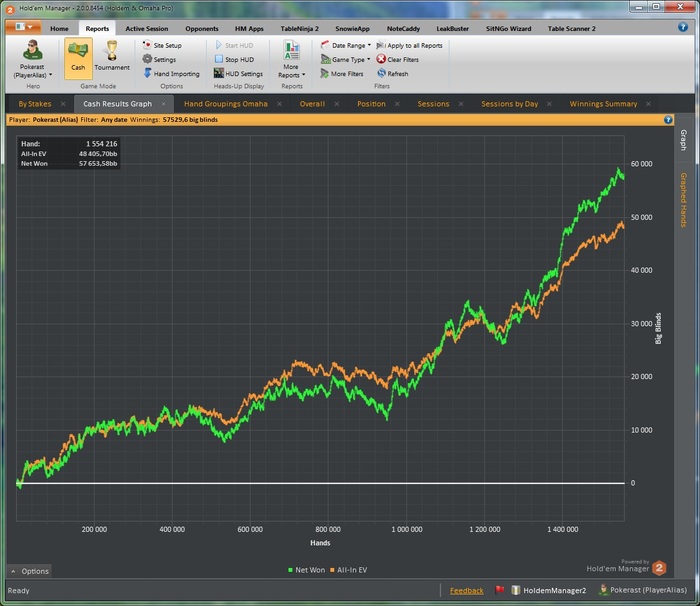Screen dimensions: 700x606
Task: Switch to Sessions by Day tab
Action: pyautogui.click(x=509, y=104)
